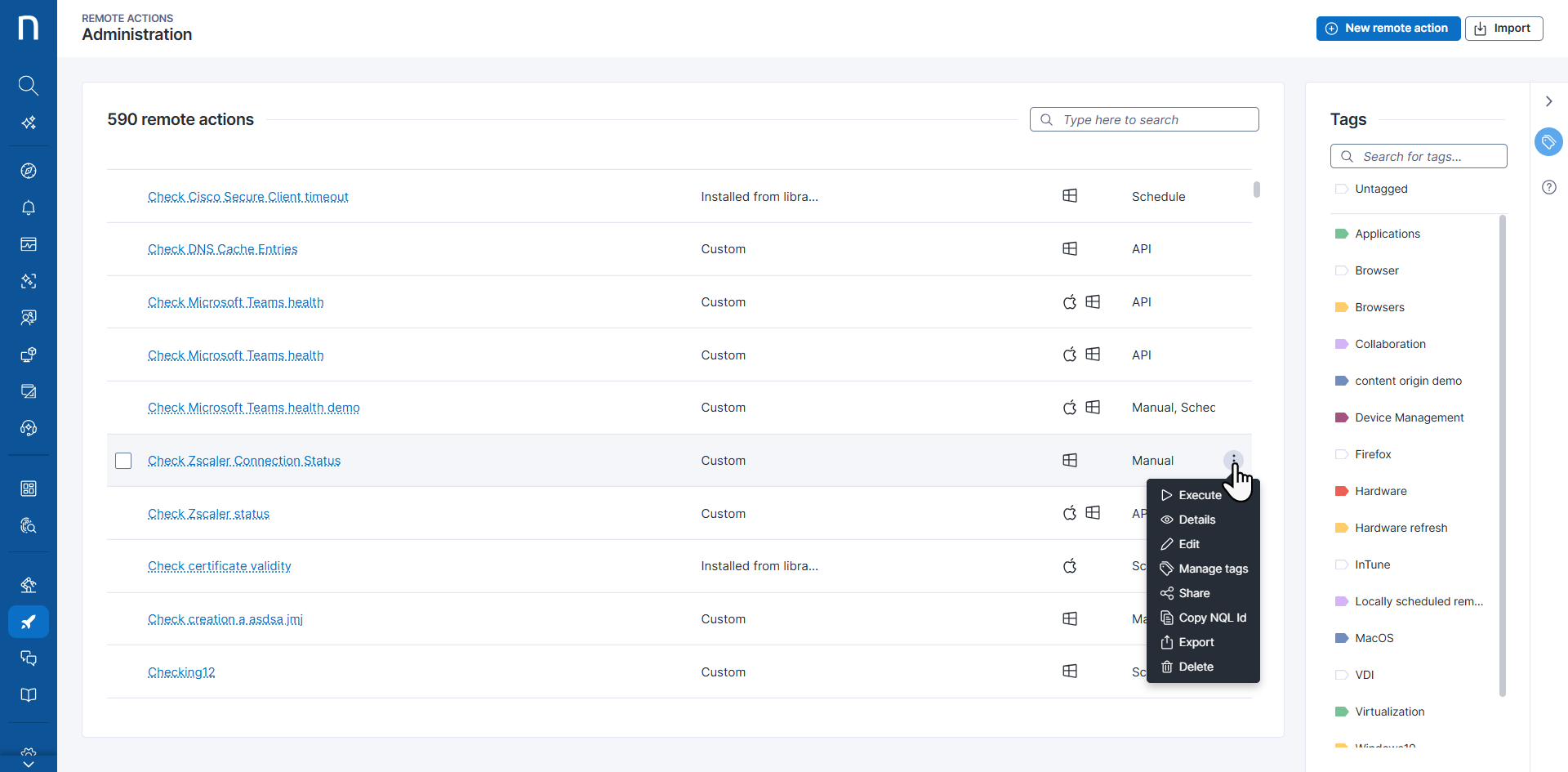Open the alerts bell icon in sidebar
The width and height of the screenshot is (1568, 772).
point(29,208)
